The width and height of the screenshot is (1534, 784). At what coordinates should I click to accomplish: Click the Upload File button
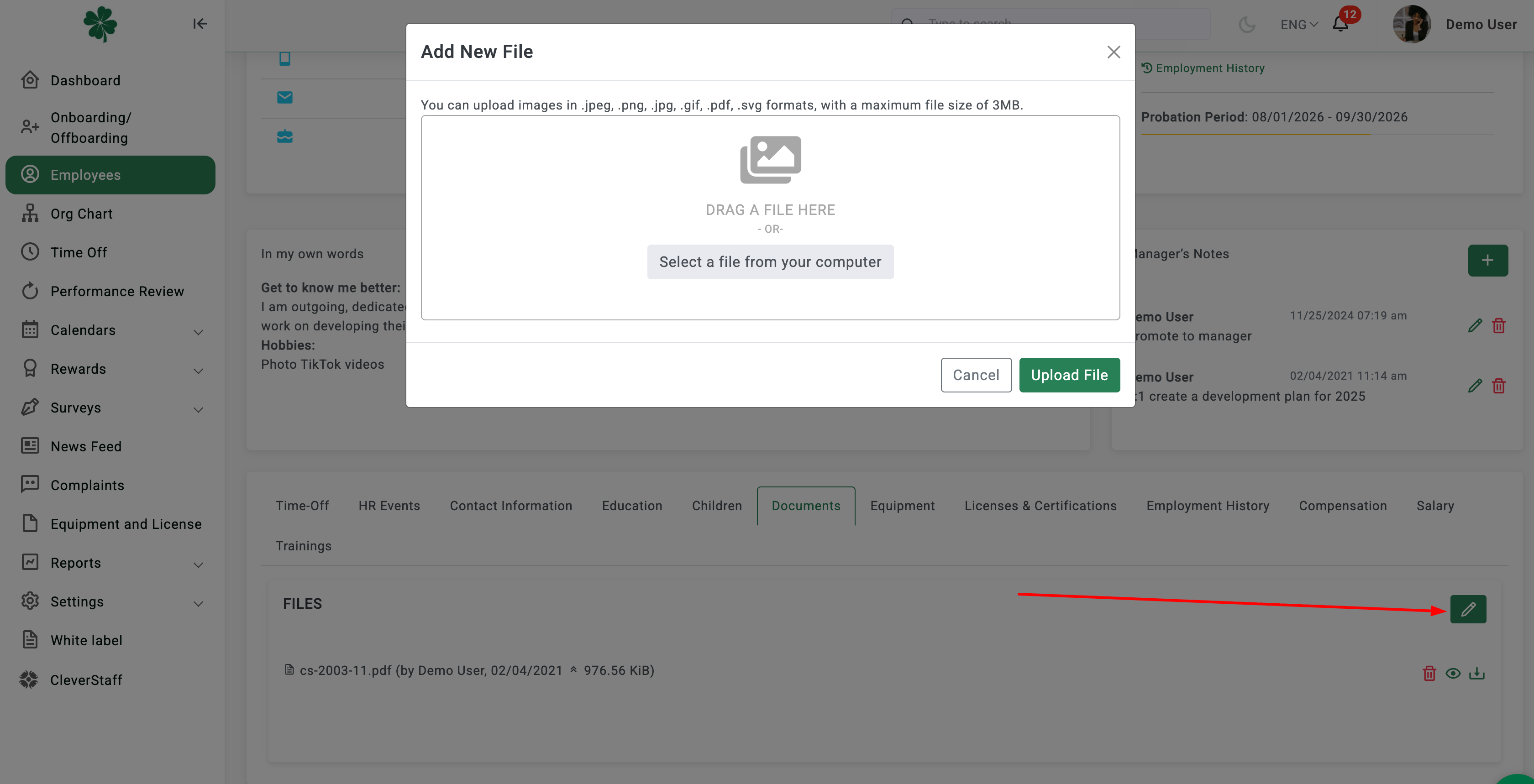[x=1069, y=375]
